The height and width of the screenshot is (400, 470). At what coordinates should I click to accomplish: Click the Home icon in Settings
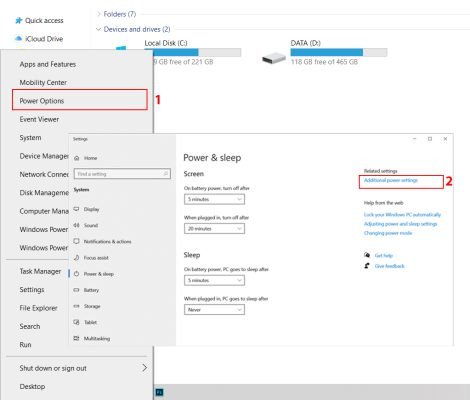77,158
